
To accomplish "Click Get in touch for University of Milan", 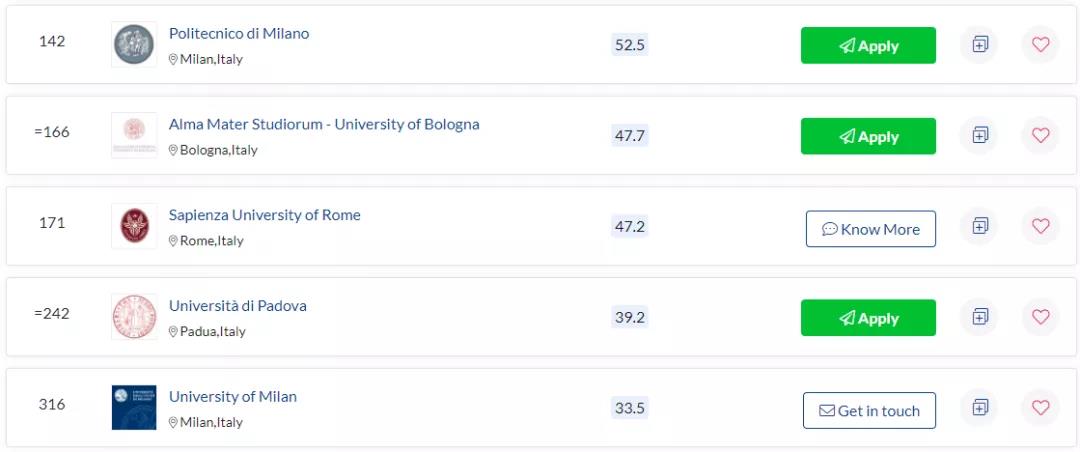I will (869, 411).
